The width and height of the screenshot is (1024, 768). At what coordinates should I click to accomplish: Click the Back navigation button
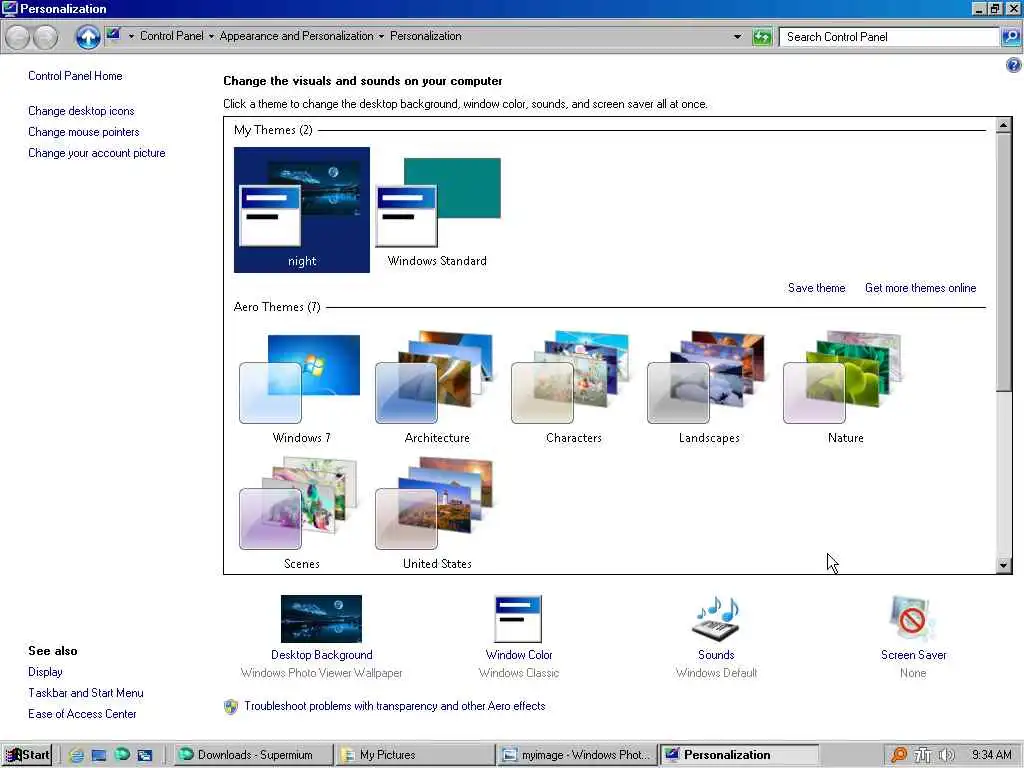pos(18,37)
